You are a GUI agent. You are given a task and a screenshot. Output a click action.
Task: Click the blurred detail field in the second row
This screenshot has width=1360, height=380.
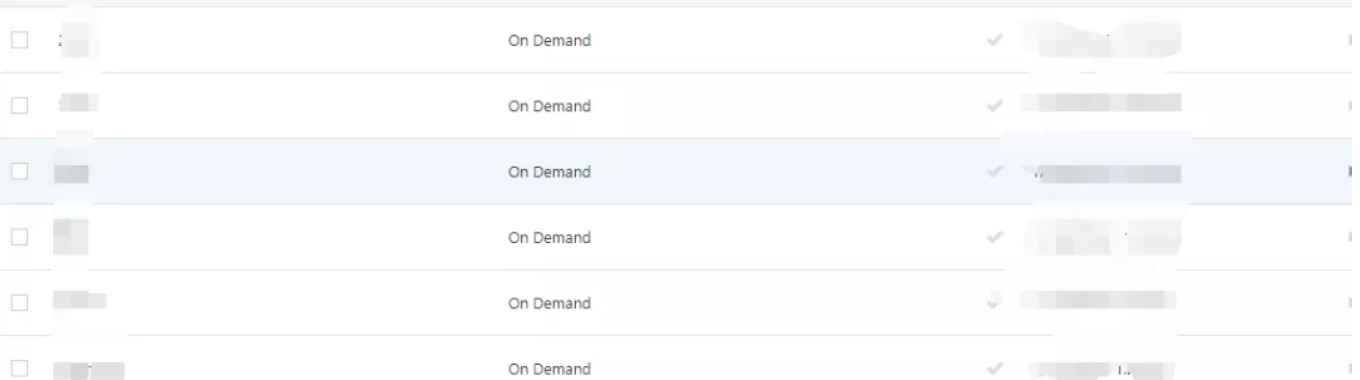click(1101, 102)
